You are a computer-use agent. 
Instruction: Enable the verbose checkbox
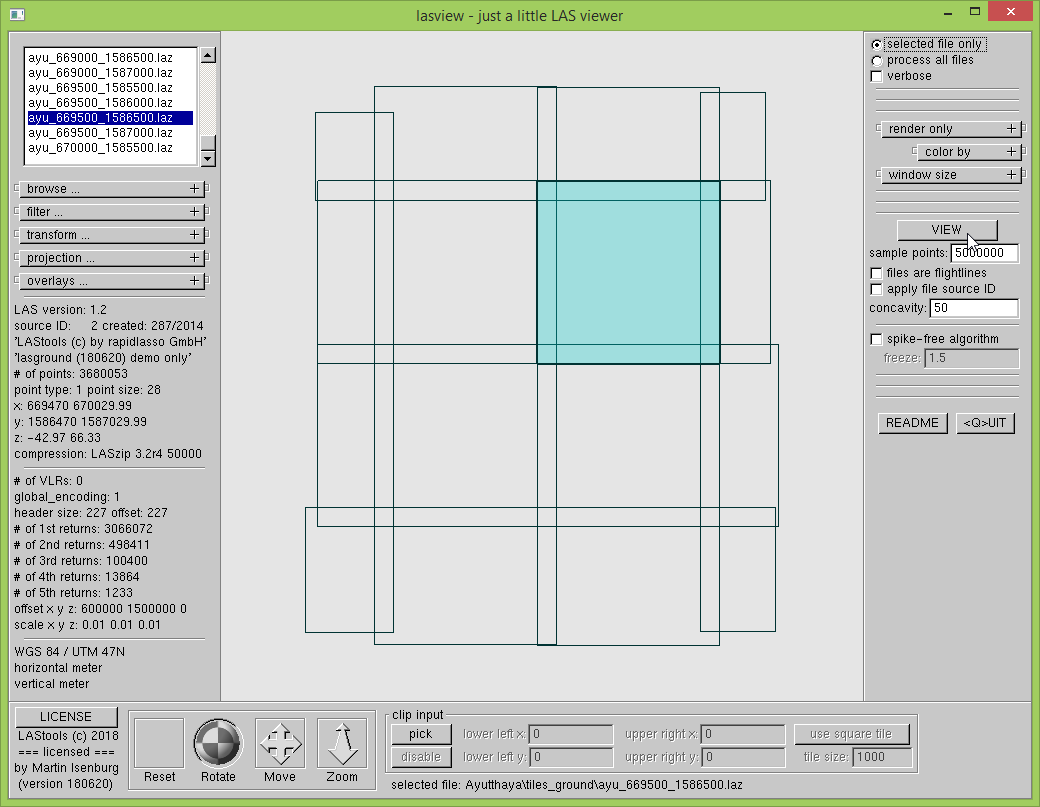click(x=877, y=76)
